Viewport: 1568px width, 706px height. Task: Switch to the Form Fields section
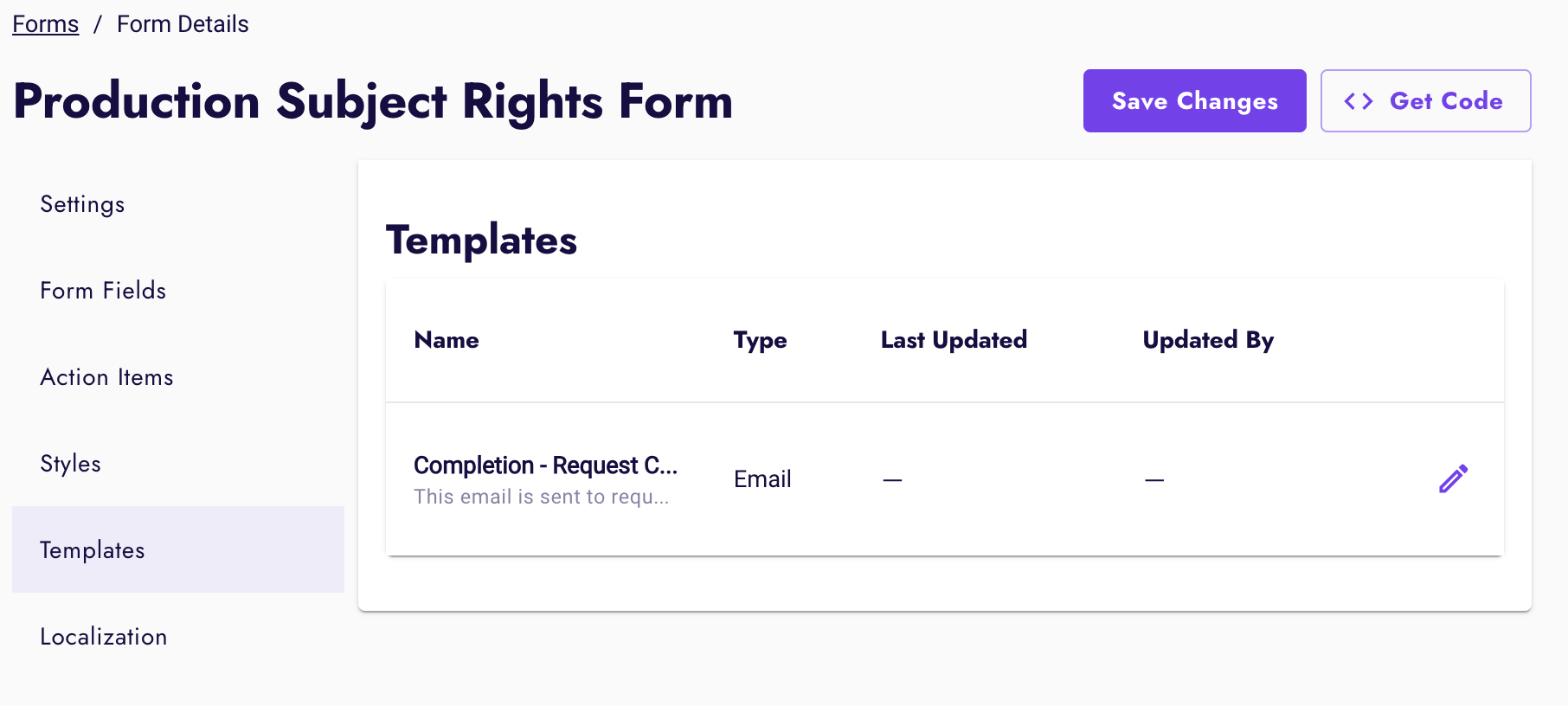coord(103,291)
